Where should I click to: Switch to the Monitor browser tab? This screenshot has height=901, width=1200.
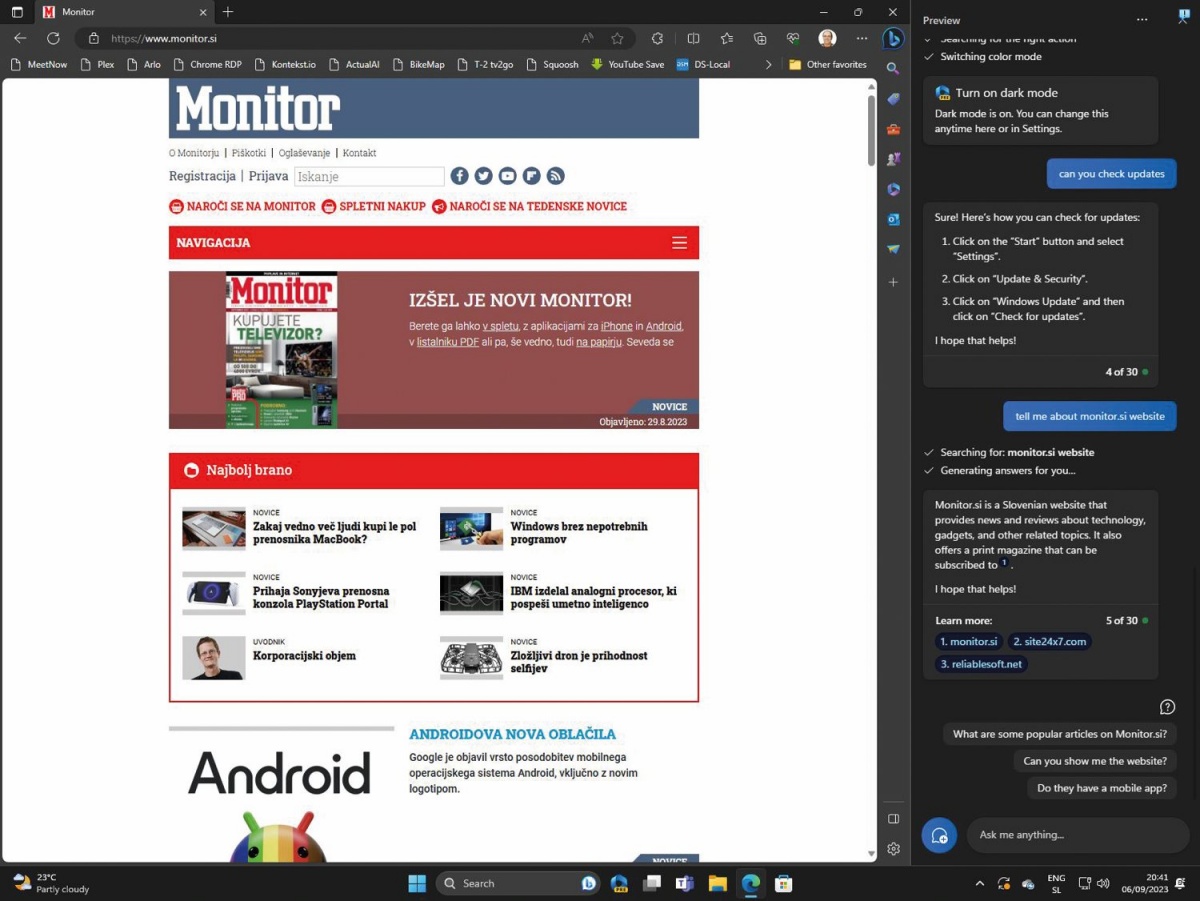[x=125, y=12]
